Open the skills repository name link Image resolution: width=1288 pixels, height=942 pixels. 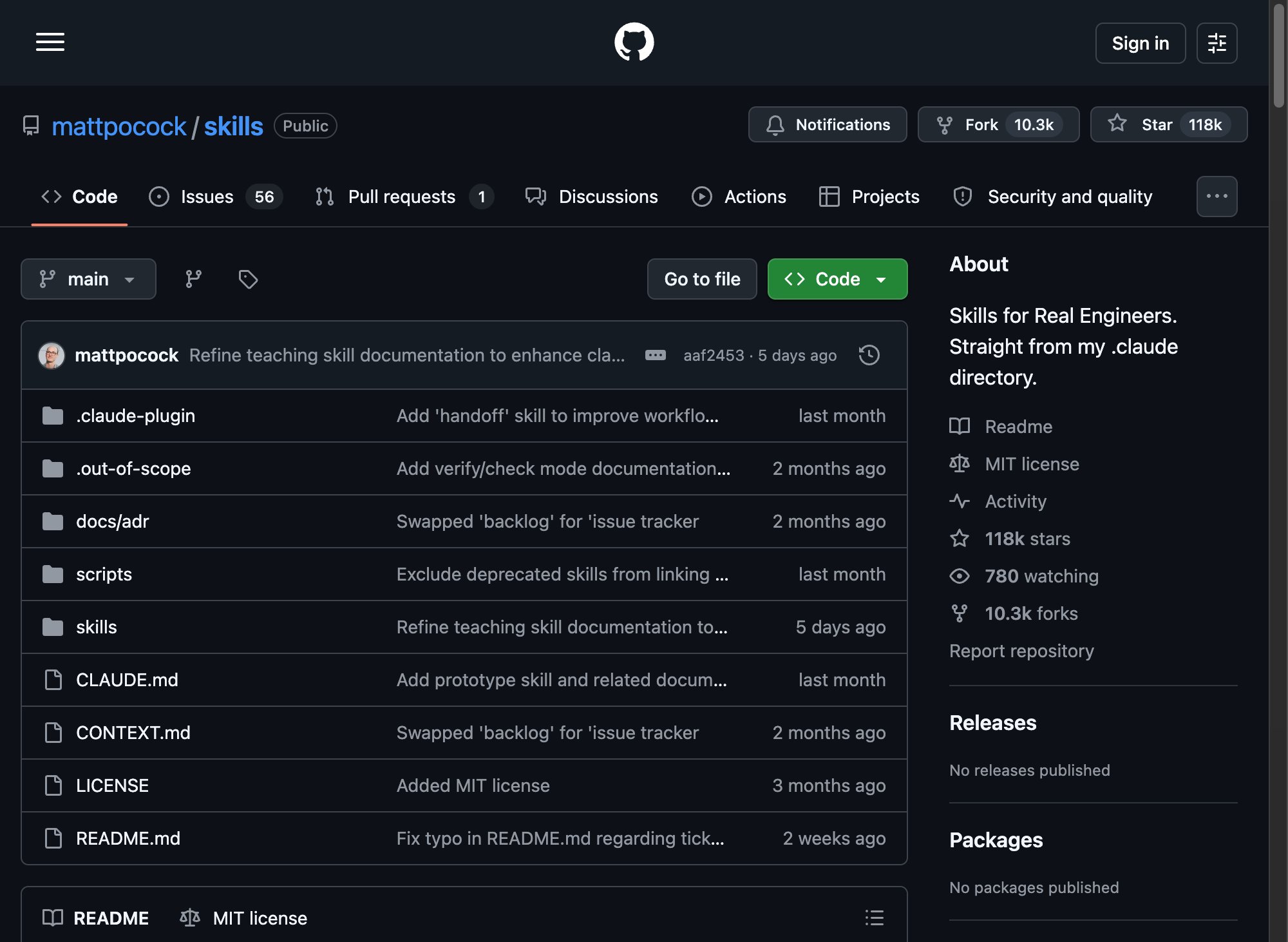click(x=234, y=126)
